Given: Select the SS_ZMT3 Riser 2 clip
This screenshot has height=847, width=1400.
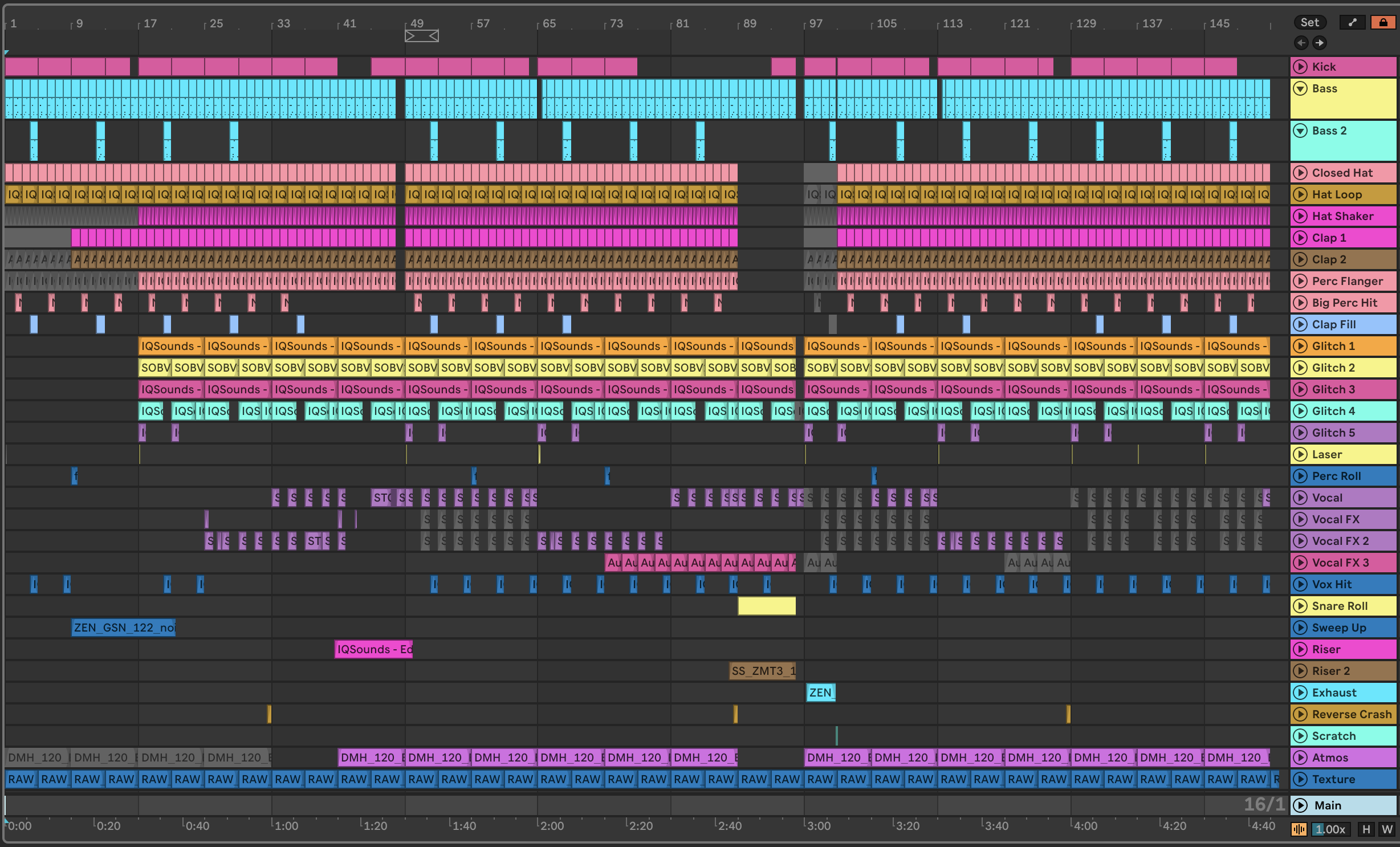Looking at the screenshot, I should 763,671.
